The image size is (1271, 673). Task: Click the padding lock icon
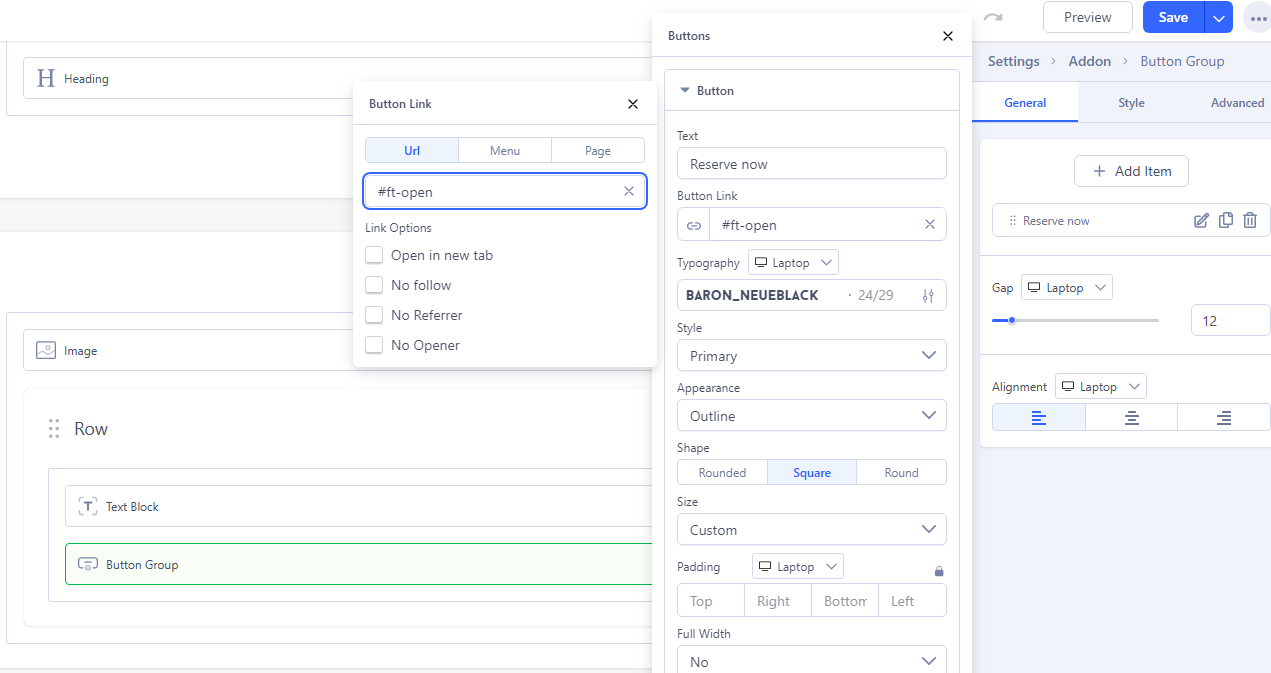pyautogui.click(x=939, y=571)
